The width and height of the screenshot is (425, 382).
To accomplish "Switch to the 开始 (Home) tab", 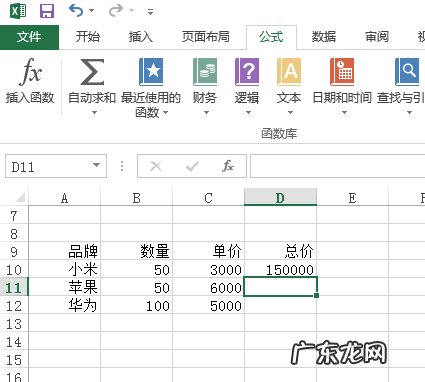I will [88, 36].
